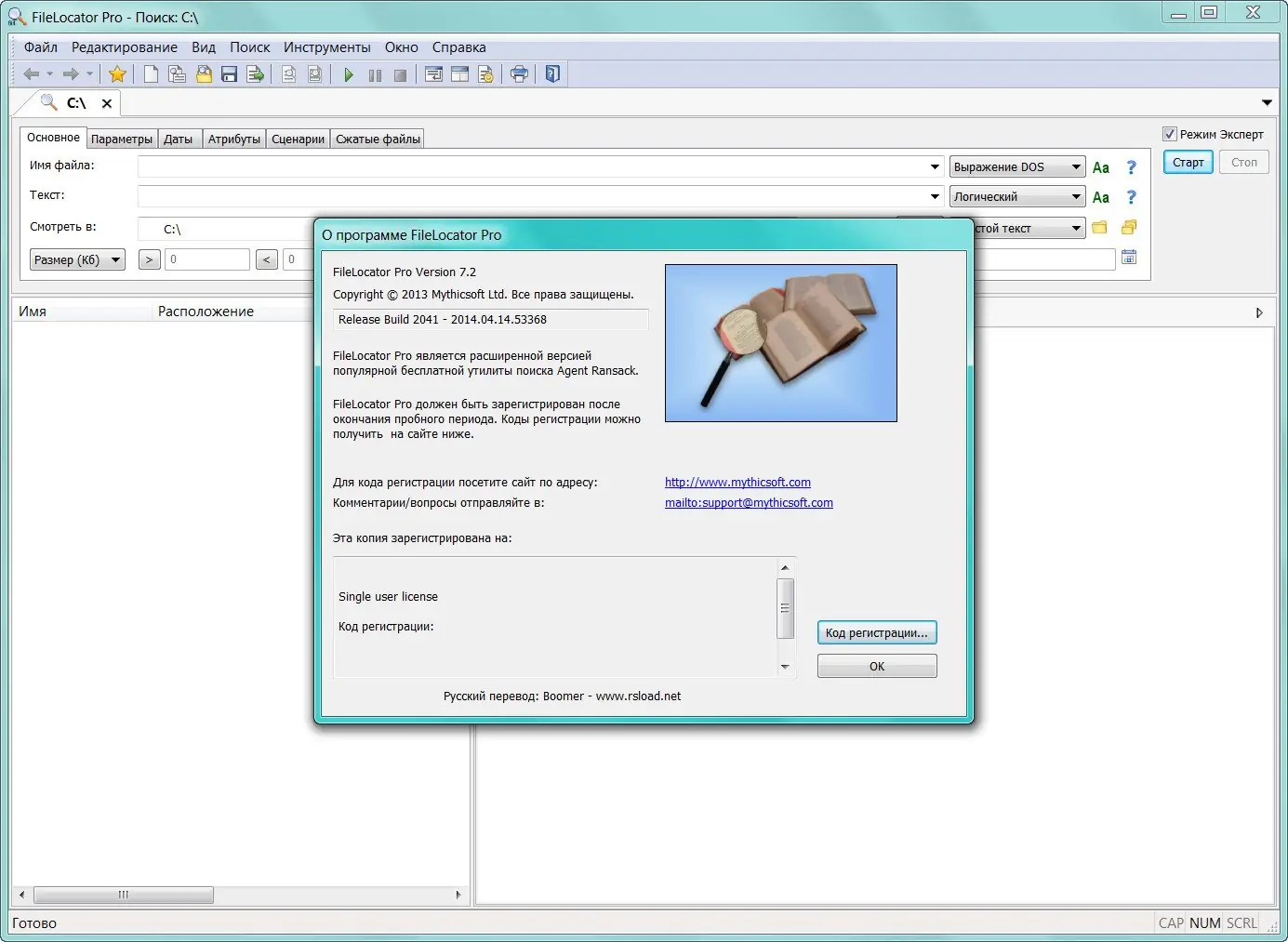Click the split pane layout toolbar icon
Screen dimensions: 1288x942
(459, 74)
